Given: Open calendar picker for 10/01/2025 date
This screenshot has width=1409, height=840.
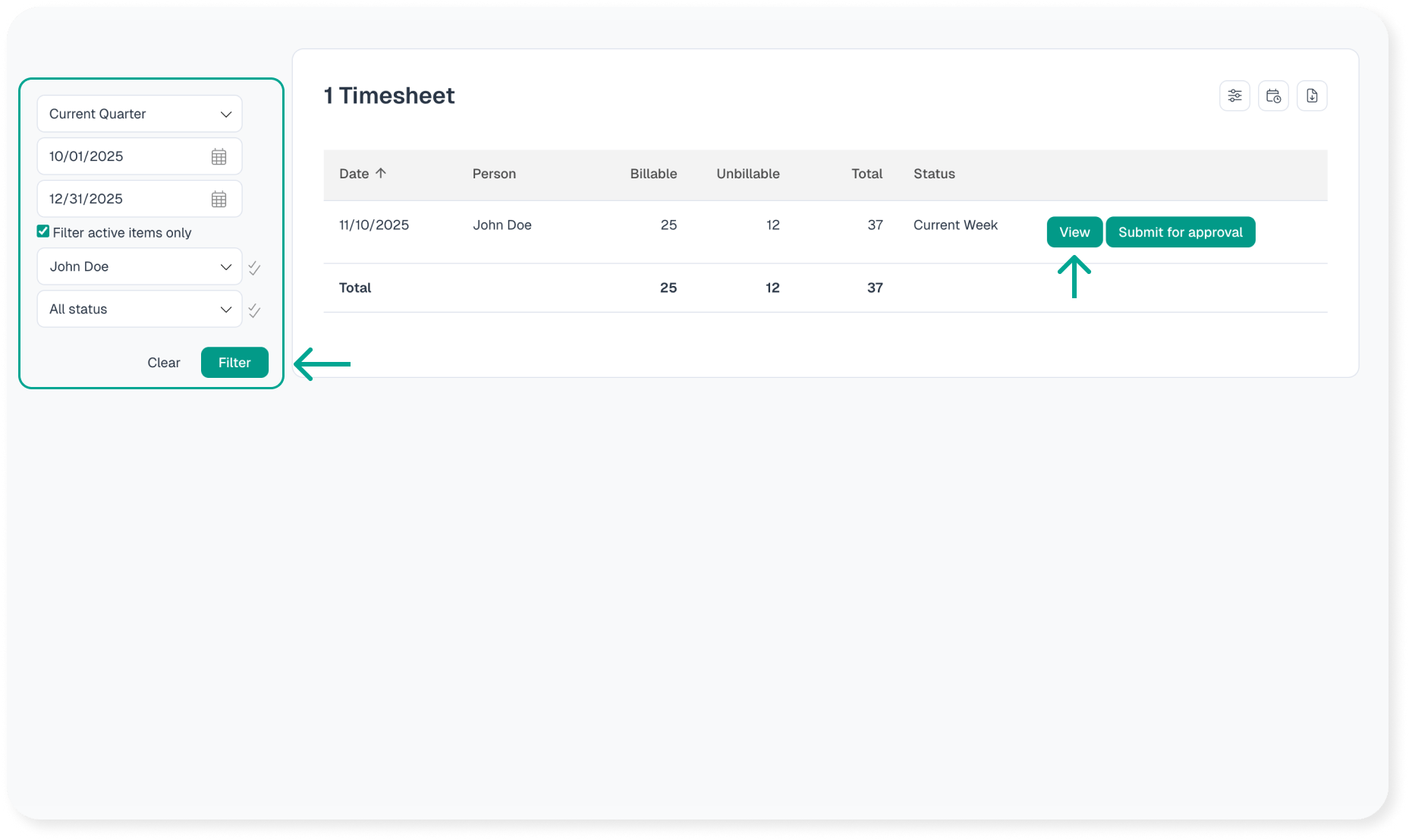Looking at the screenshot, I should [219, 156].
